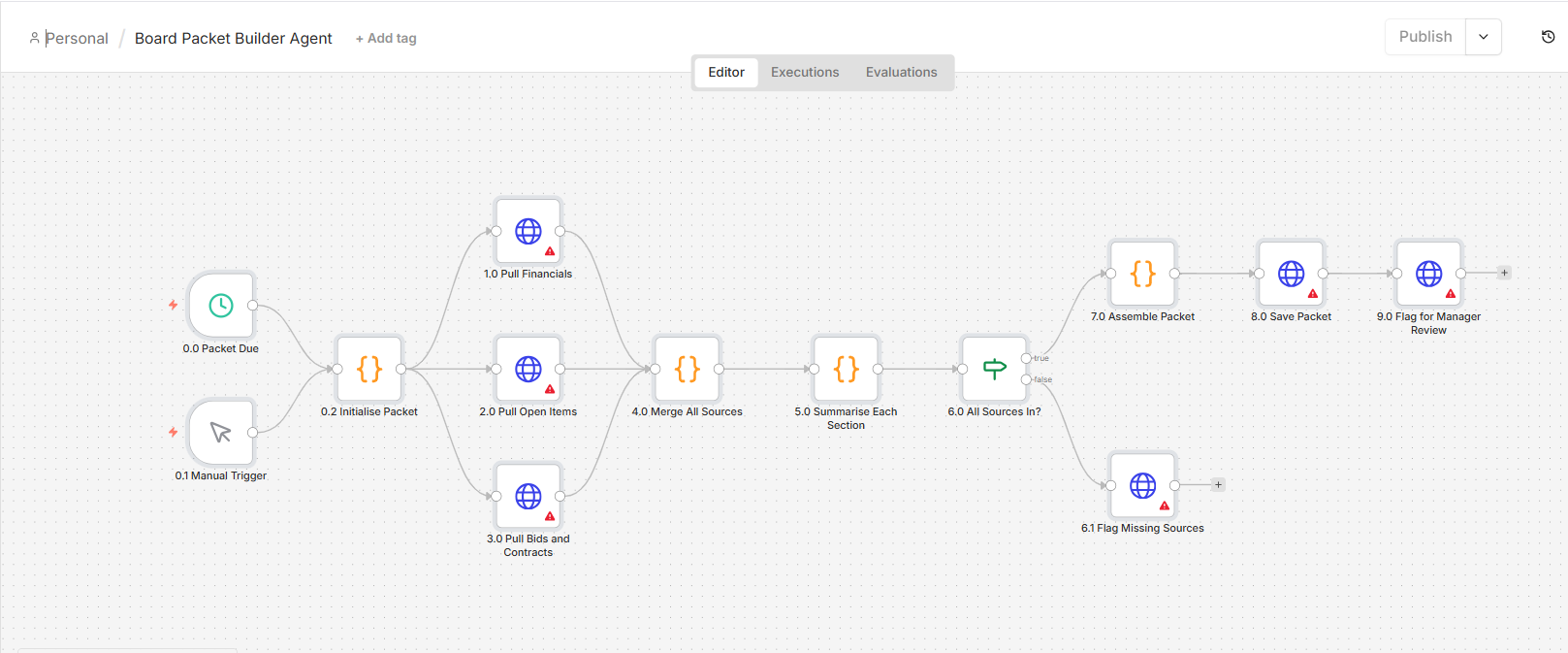Expand the Publish dropdown arrow
Viewport: 1568px width, 653px height.
tap(1484, 37)
